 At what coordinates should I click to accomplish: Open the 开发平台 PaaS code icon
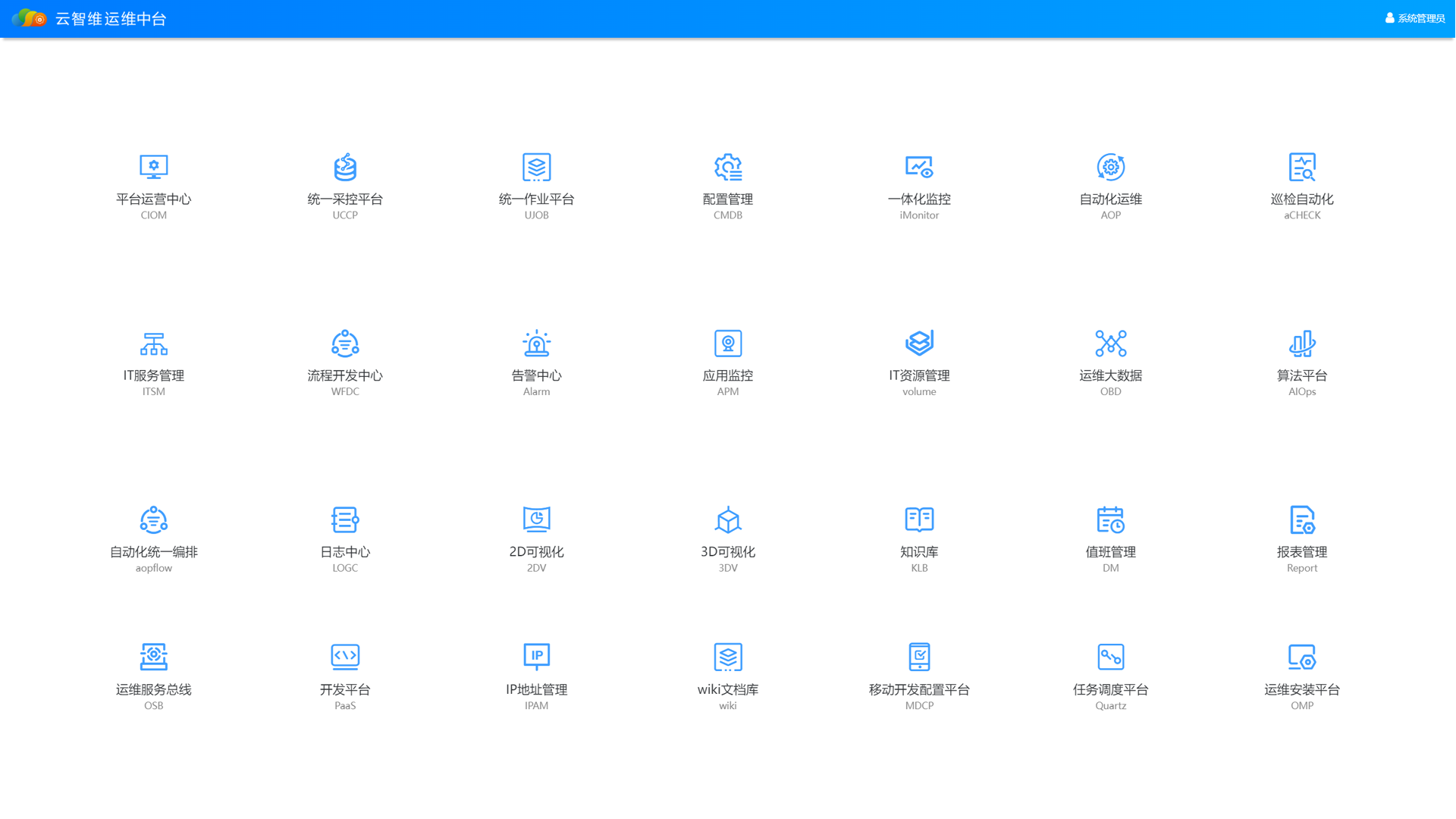tap(345, 657)
